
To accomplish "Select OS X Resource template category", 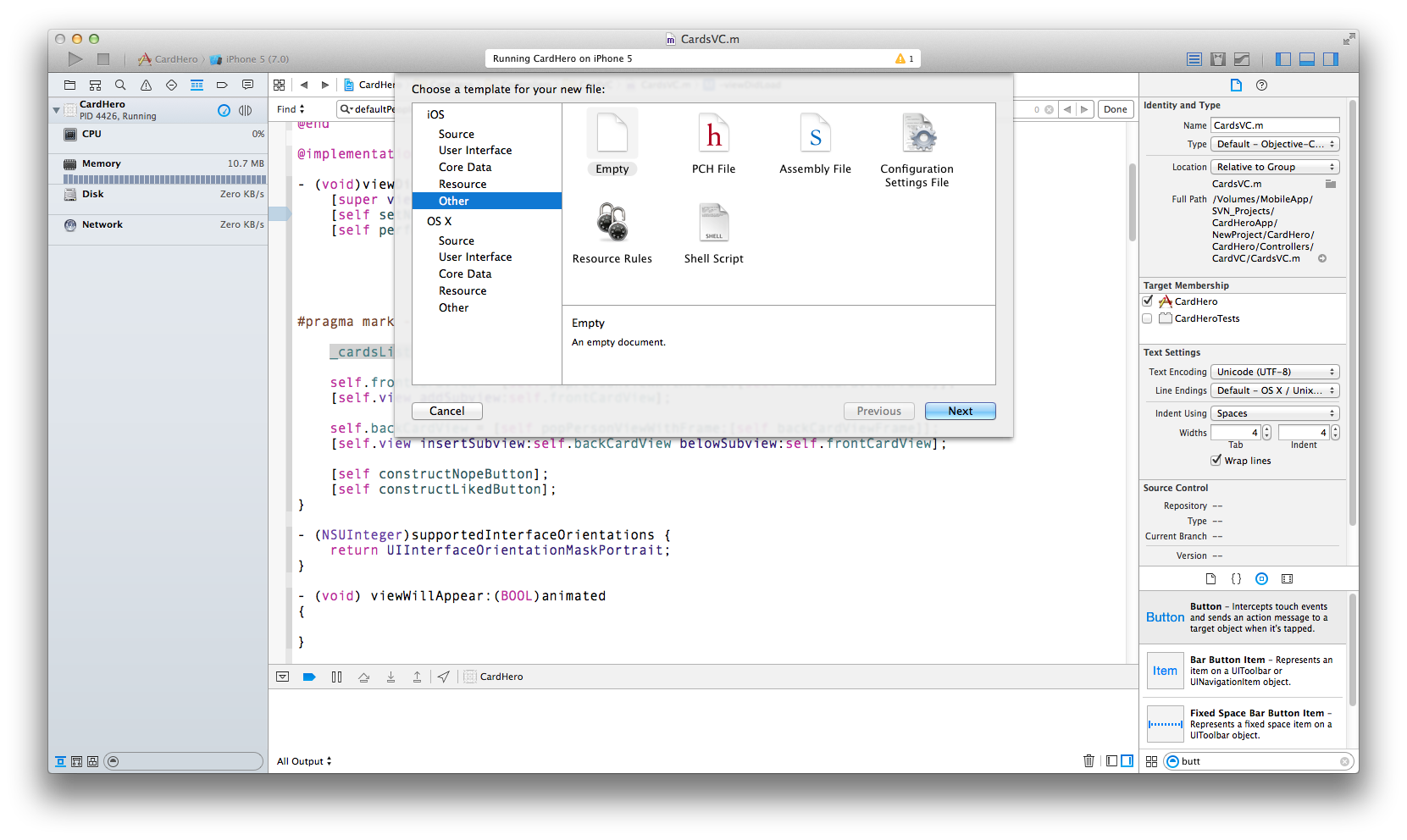I will [x=463, y=290].
